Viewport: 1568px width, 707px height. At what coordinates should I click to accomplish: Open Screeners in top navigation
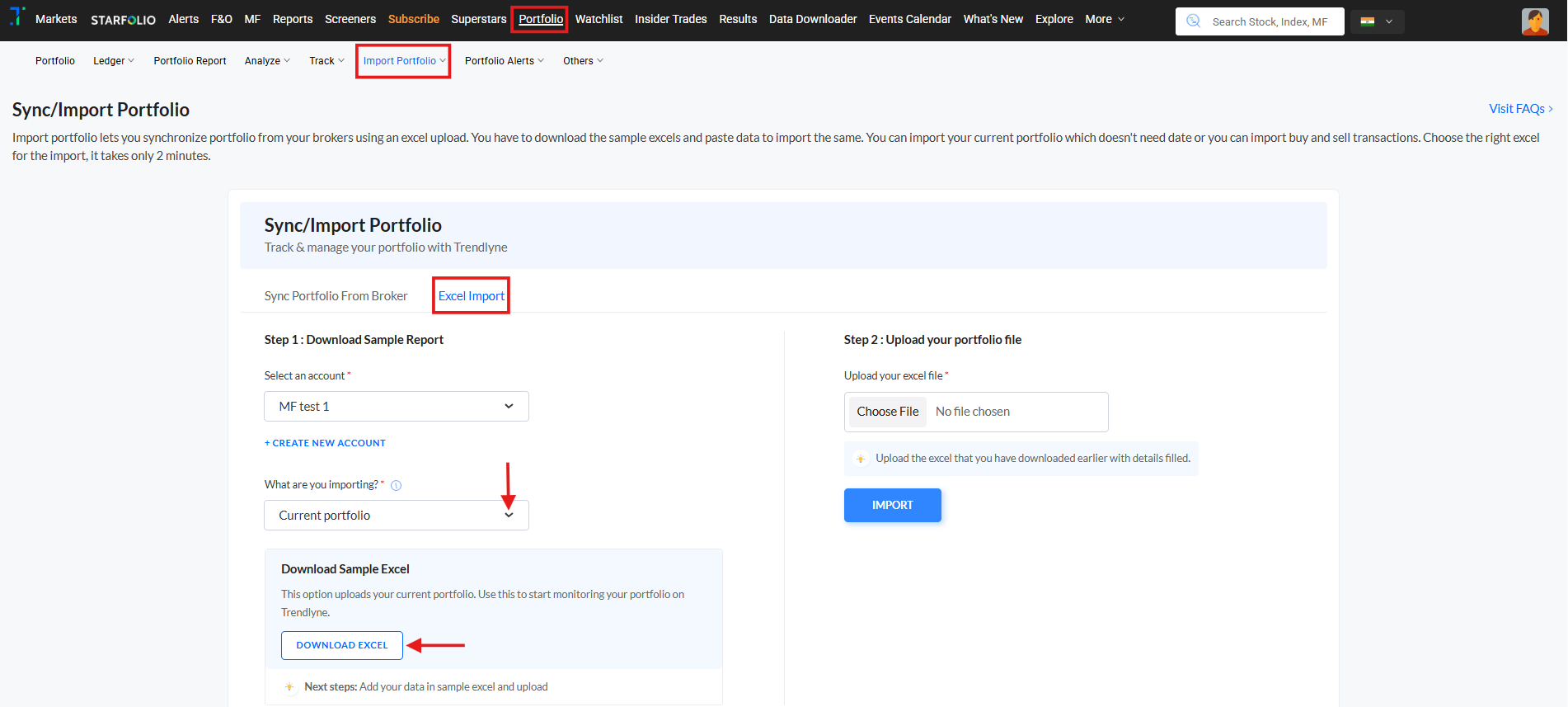click(350, 19)
